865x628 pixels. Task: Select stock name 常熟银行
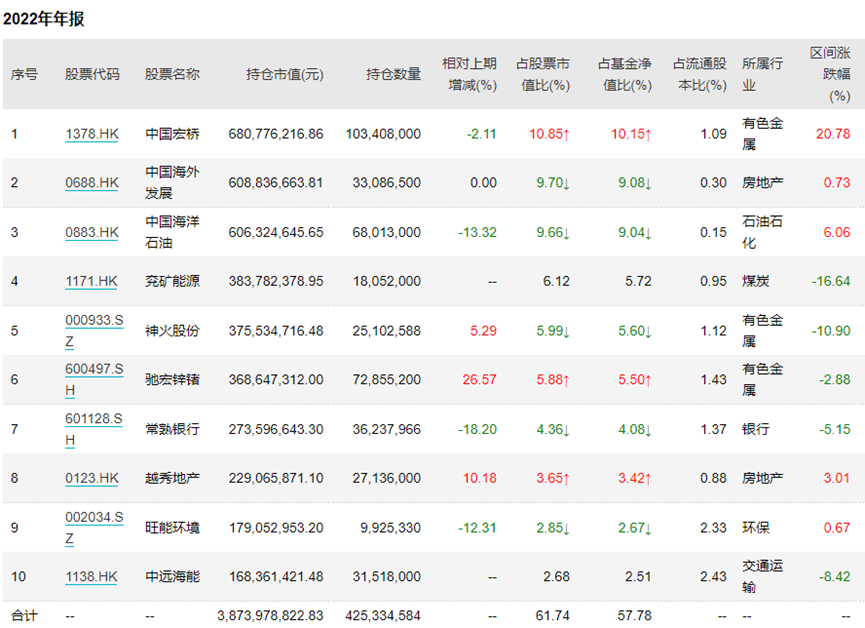point(172,429)
